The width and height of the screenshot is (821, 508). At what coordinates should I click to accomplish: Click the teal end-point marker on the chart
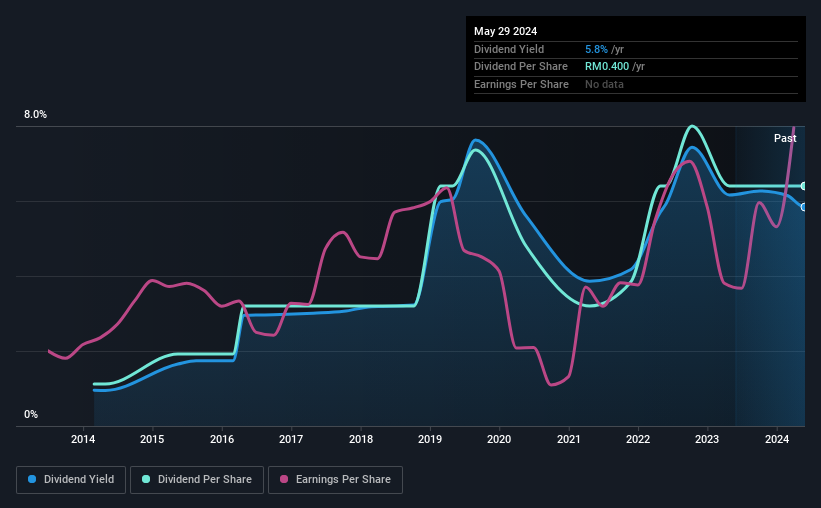[803, 186]
